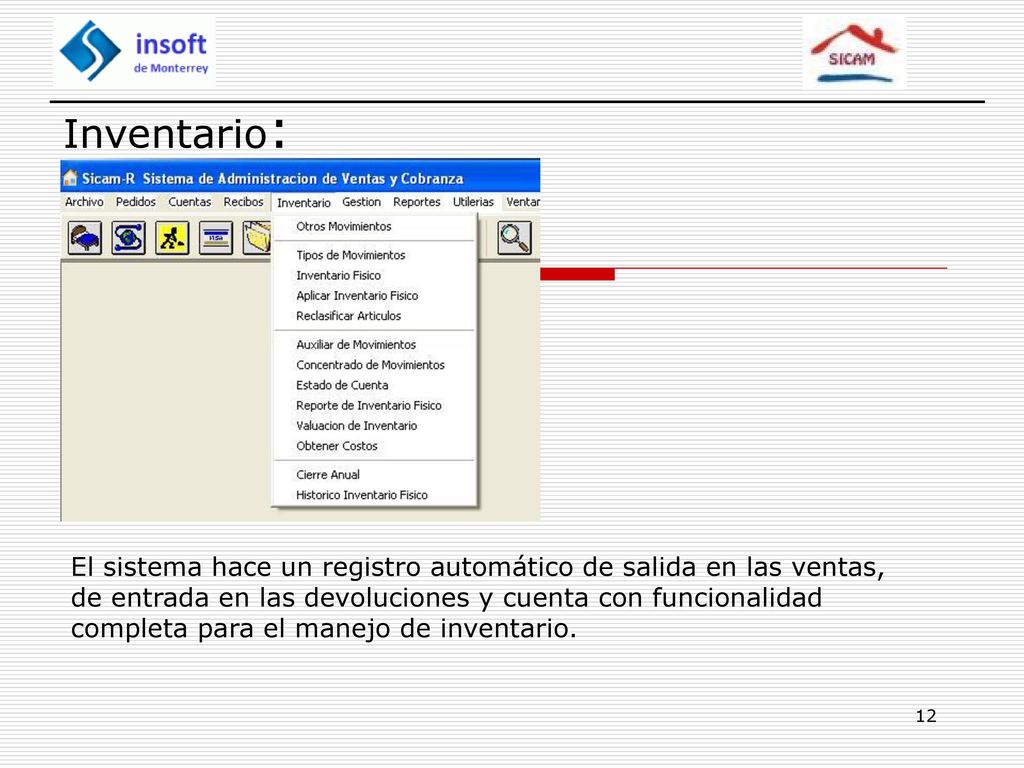1024x768 pixels.
Task: Click the SICAM logo
Action: (854, 52)
